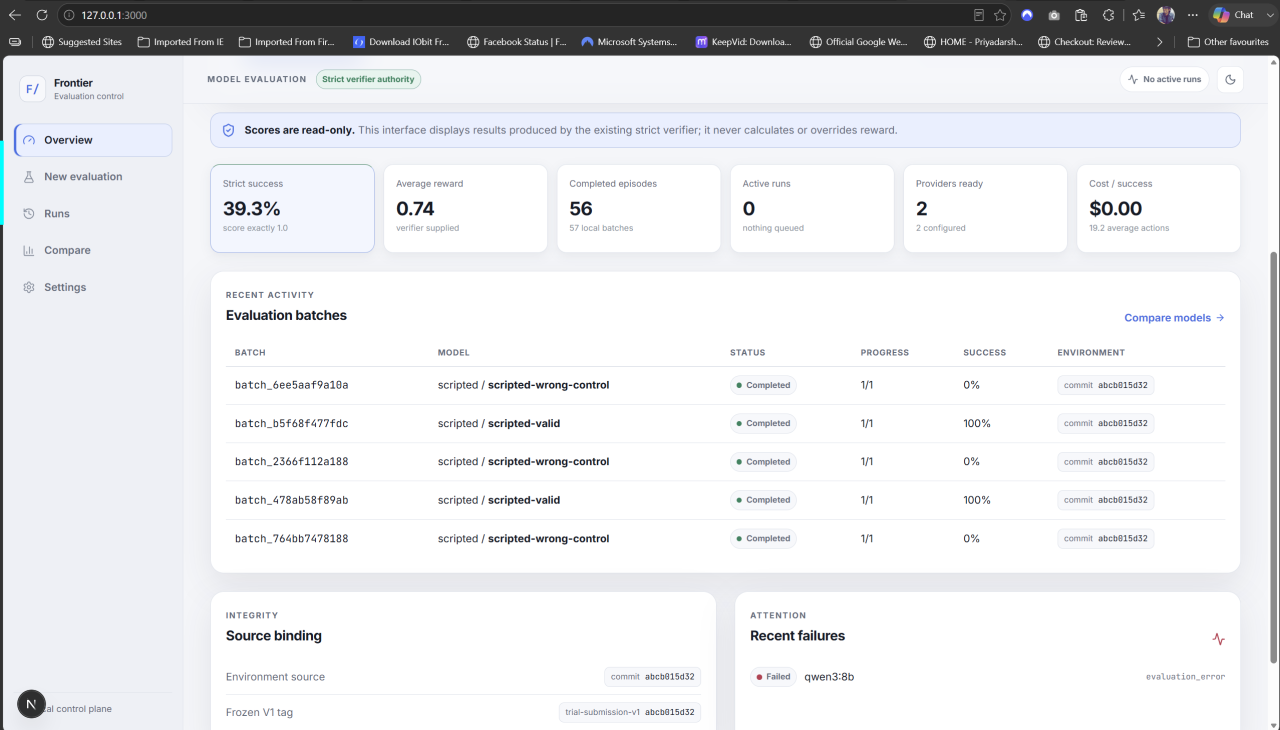The width and height of the screenshot is (1280, 730).
Task: Click the No active runs button
Action: click(1164, 79)
